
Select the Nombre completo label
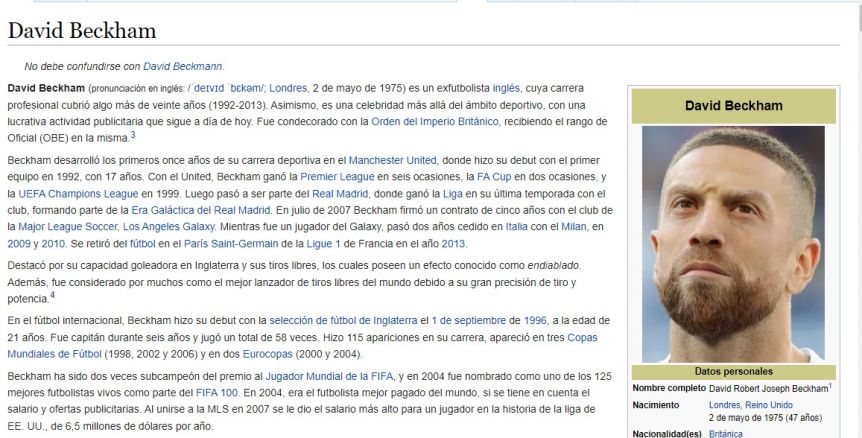point(669,388)
